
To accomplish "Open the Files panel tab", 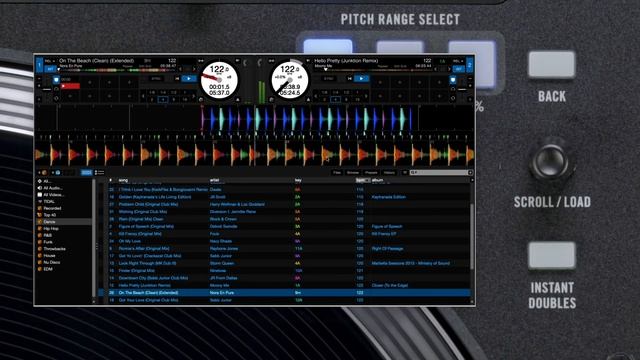I will [x=337, y=173].
